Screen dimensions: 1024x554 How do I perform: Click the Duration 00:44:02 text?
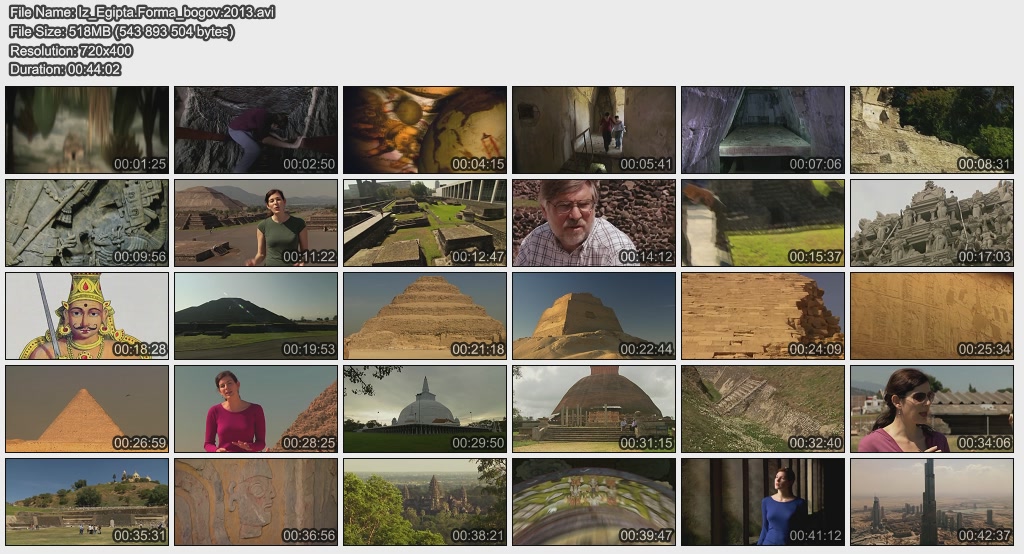pos(65,69)
